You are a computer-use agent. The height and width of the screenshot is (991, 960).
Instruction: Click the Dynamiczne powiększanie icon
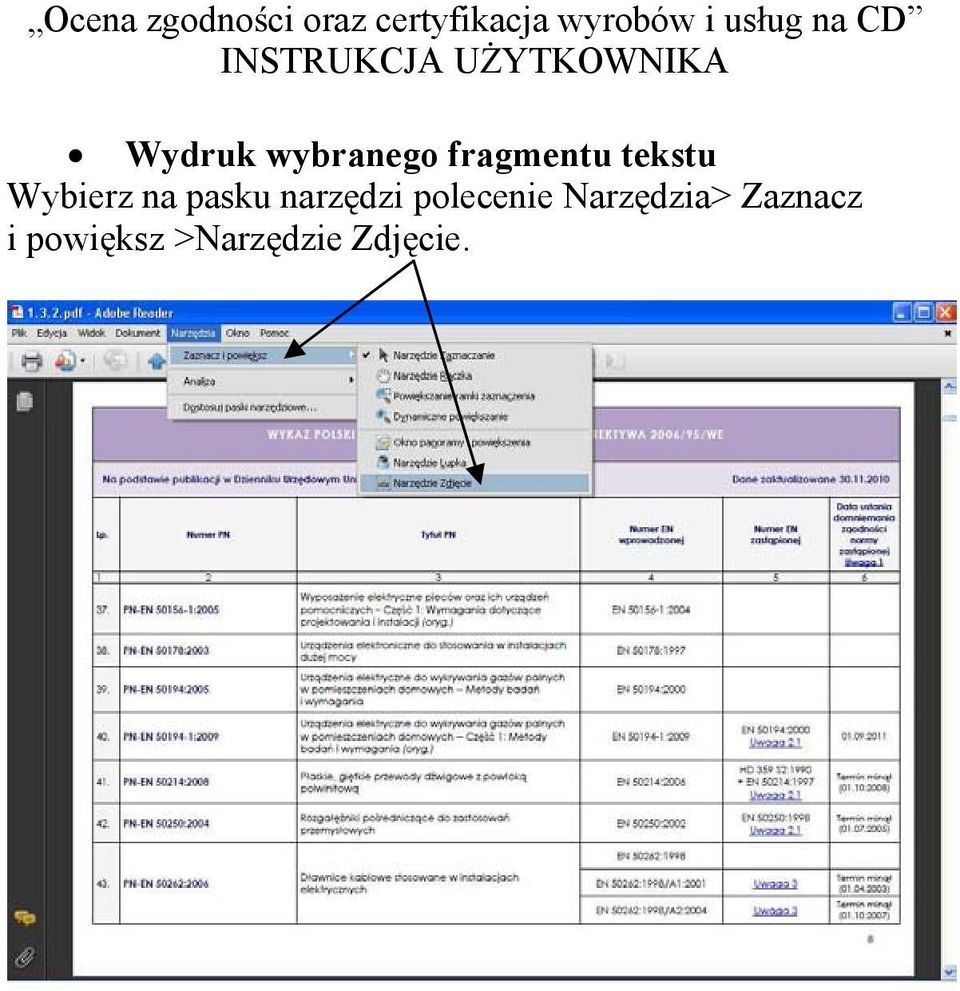click(383, 416)
